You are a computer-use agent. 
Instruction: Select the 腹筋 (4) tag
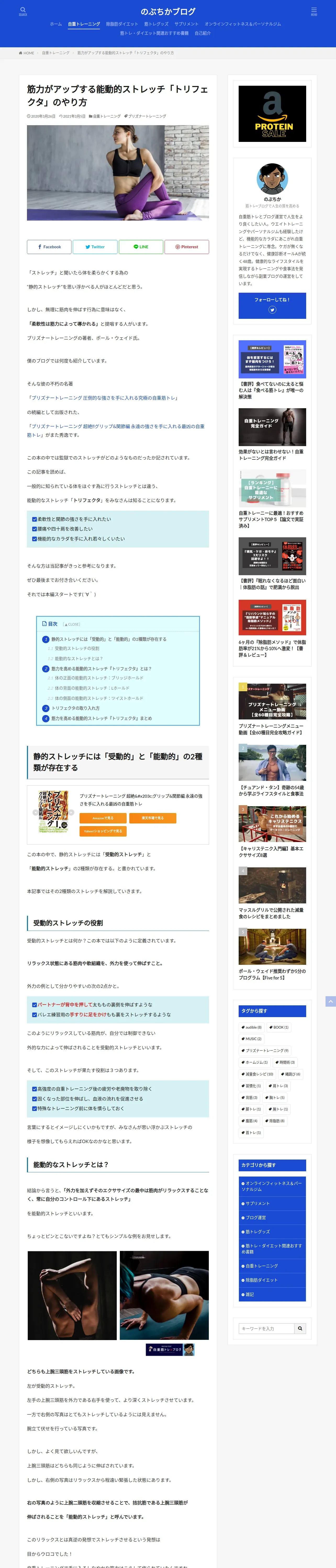pos(249,1121)
